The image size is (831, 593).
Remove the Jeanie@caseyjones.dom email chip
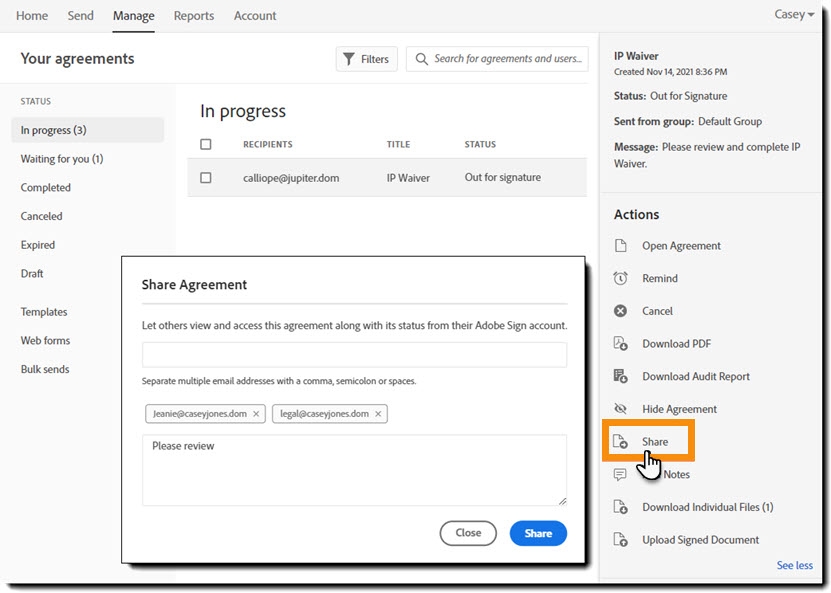coord(256,414)
